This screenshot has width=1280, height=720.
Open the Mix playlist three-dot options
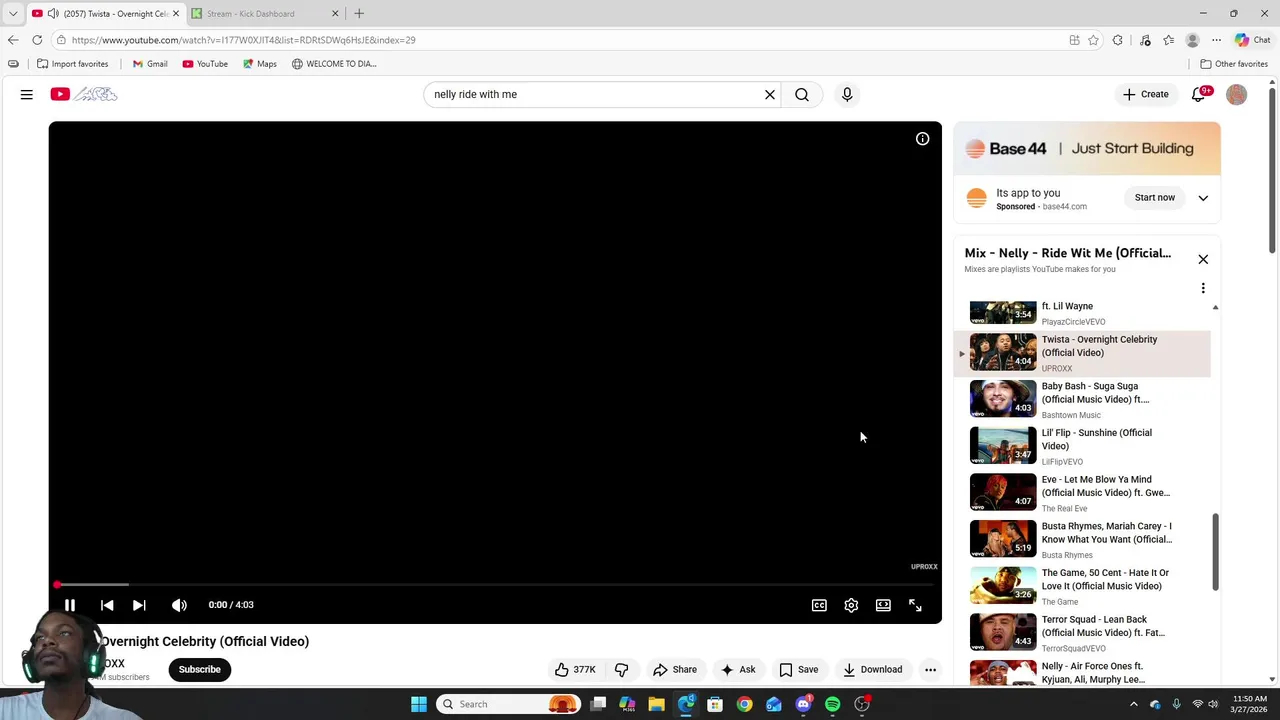coord(1203,288)
